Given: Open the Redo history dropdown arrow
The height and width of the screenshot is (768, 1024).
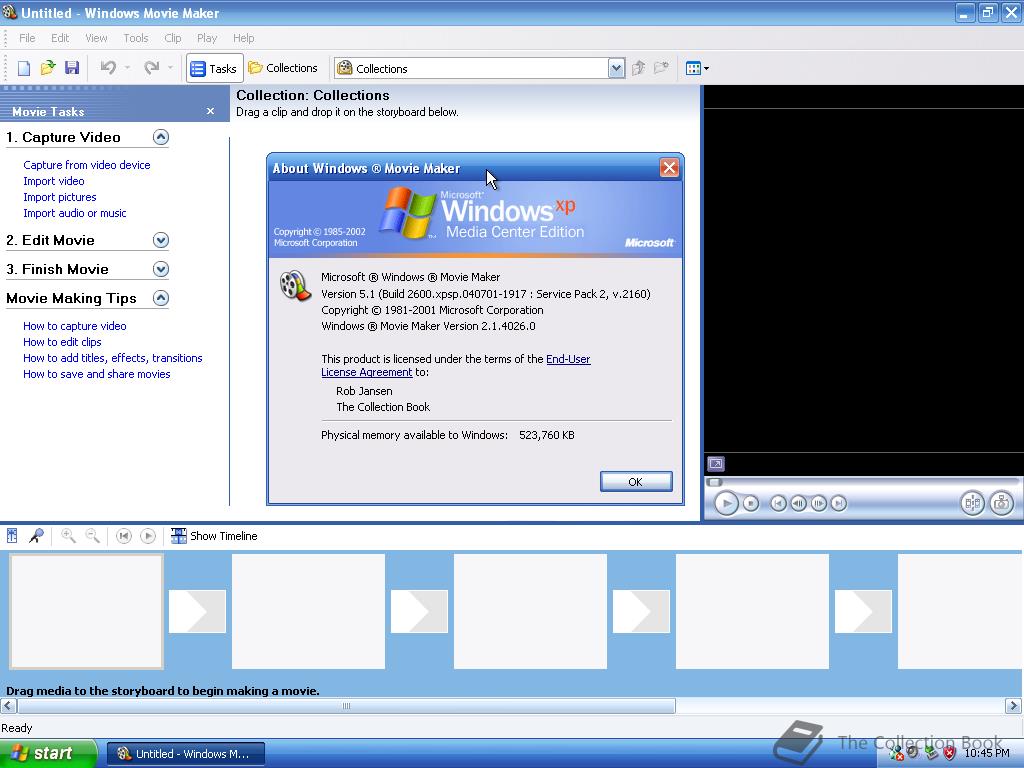Looking at the screenshot, I should [x=170, y=68].
